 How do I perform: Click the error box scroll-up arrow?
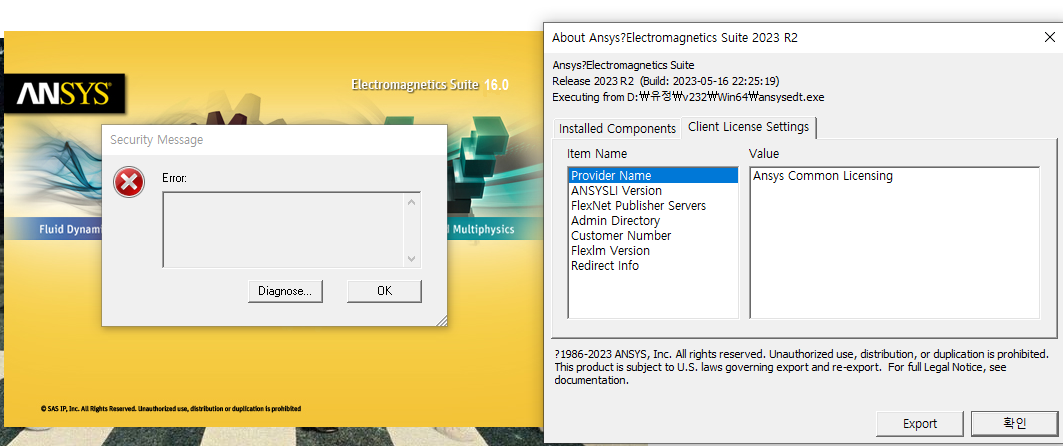click(411, 201)
